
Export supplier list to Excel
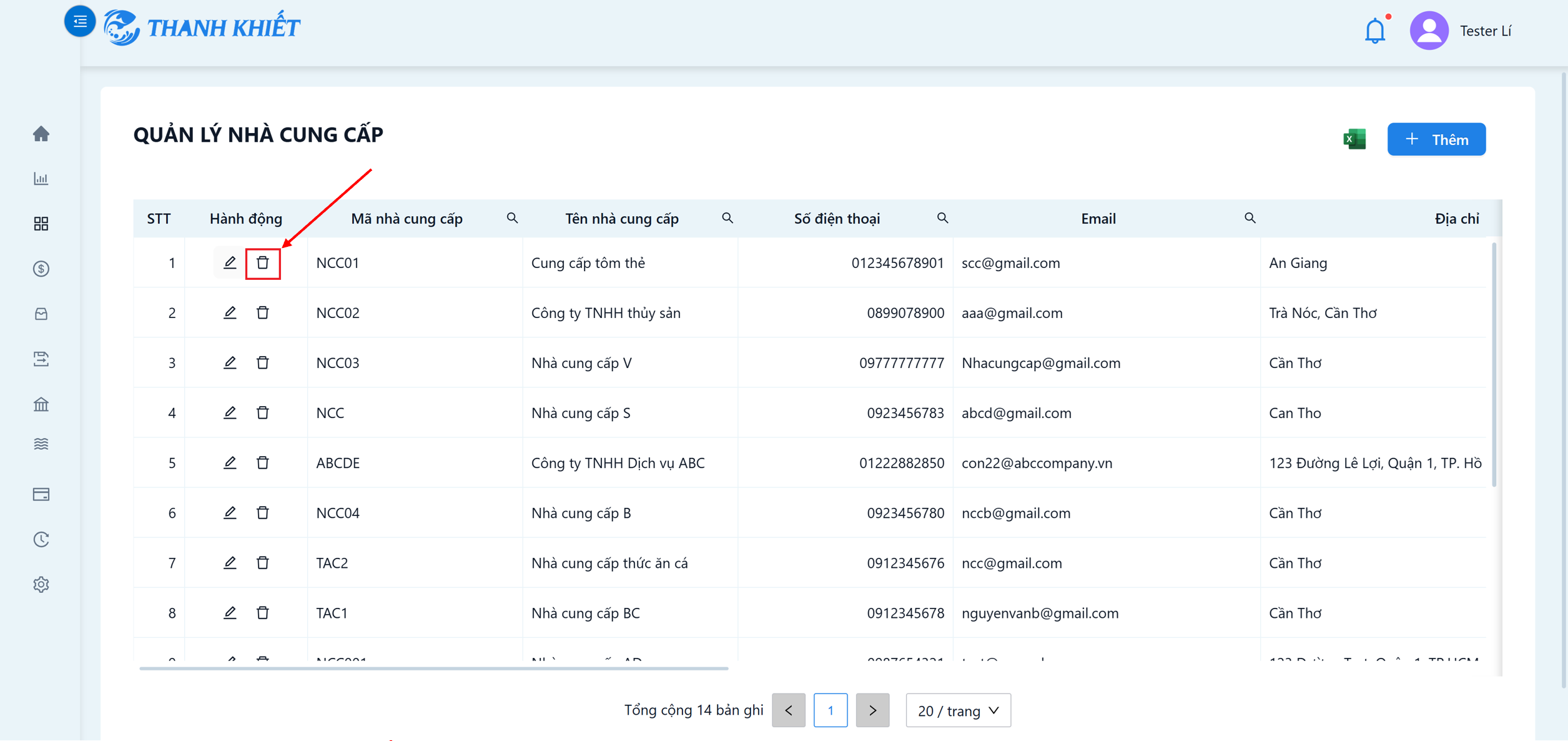click(1354, 139)
